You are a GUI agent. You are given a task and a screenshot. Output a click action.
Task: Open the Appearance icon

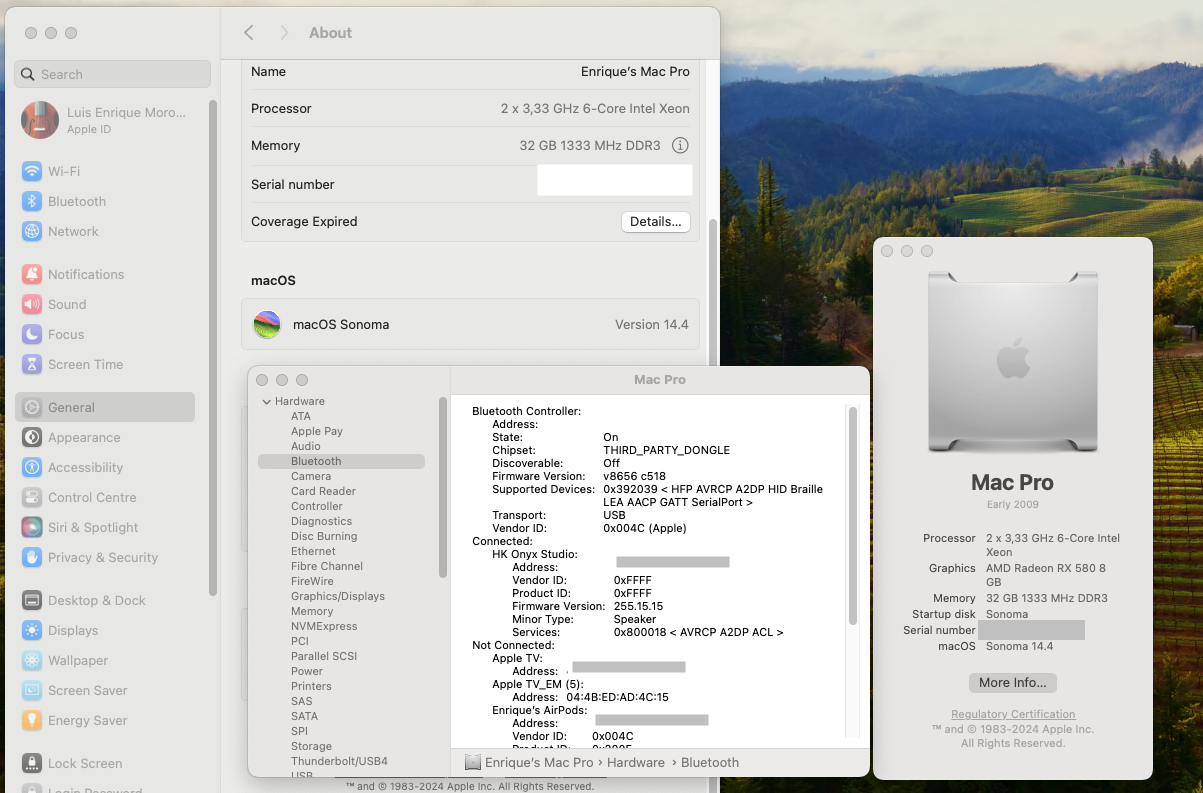click(32, 437)
